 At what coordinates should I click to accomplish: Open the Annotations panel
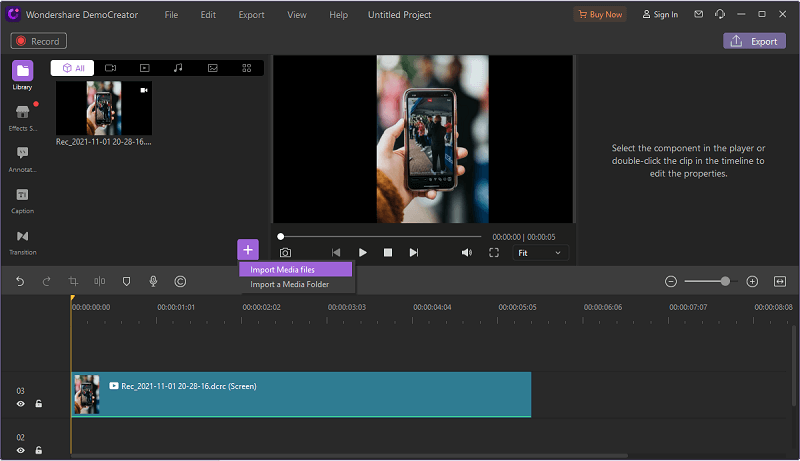pyautogui.click(x=22, y=159)
